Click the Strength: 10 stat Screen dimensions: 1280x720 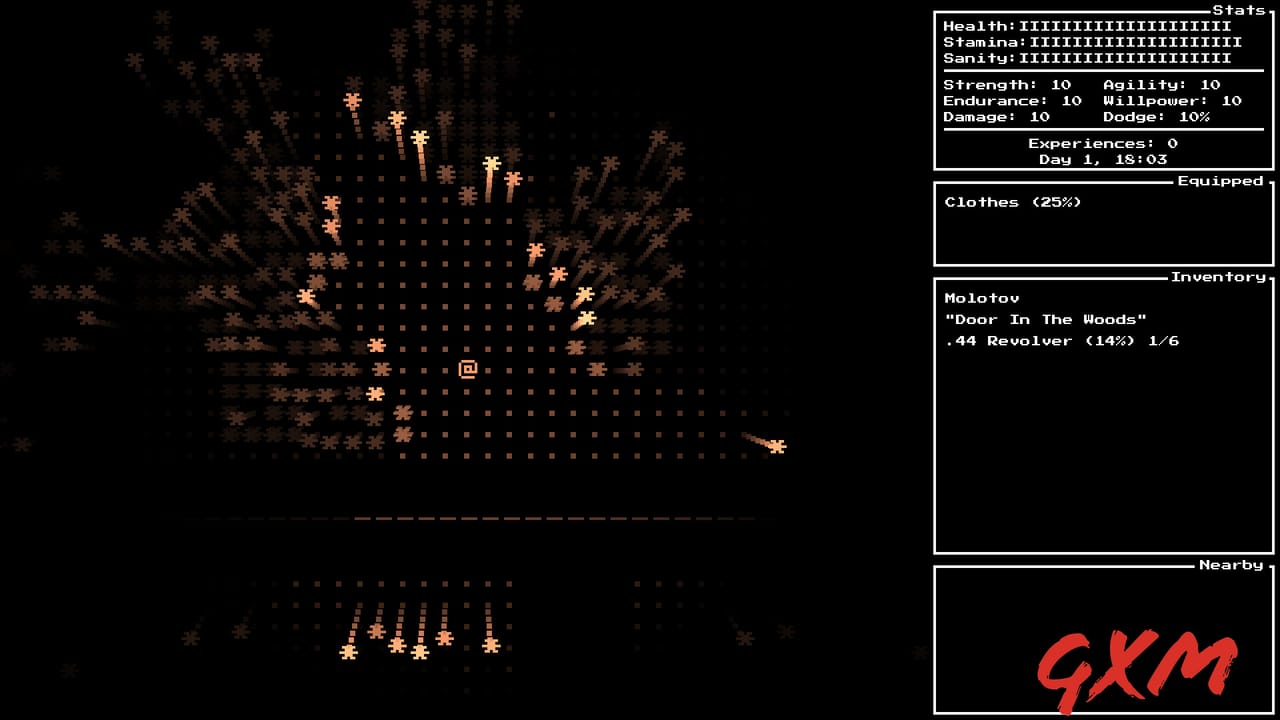(x=1006, y=85)
